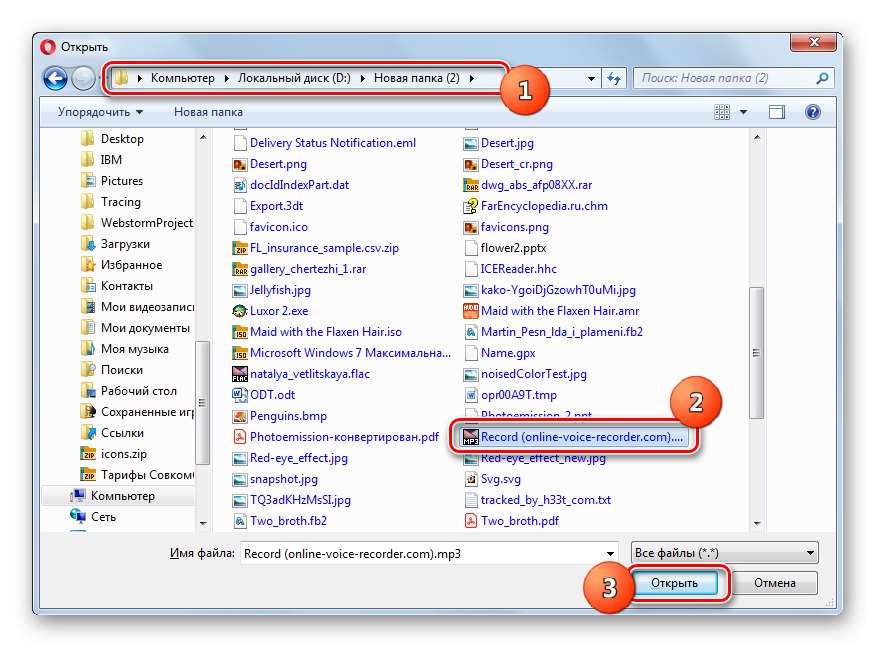Click the file list vertical scrollbar thumb

[756, 352]
